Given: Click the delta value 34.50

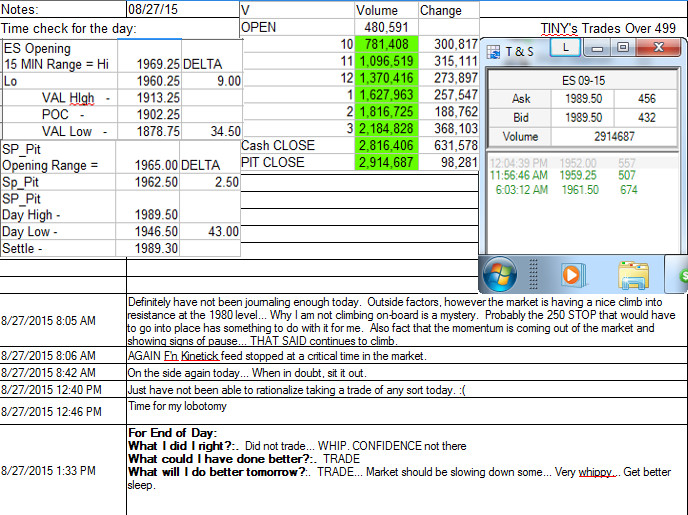Looking at the screenshot, I should click(x=212, y=132).
